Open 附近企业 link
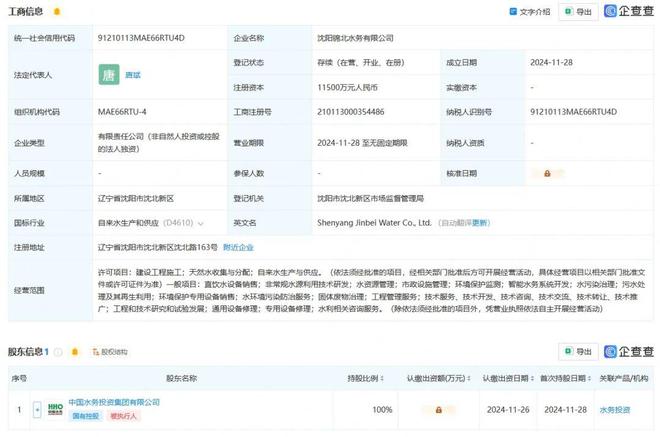 click(x=238, y=247)
